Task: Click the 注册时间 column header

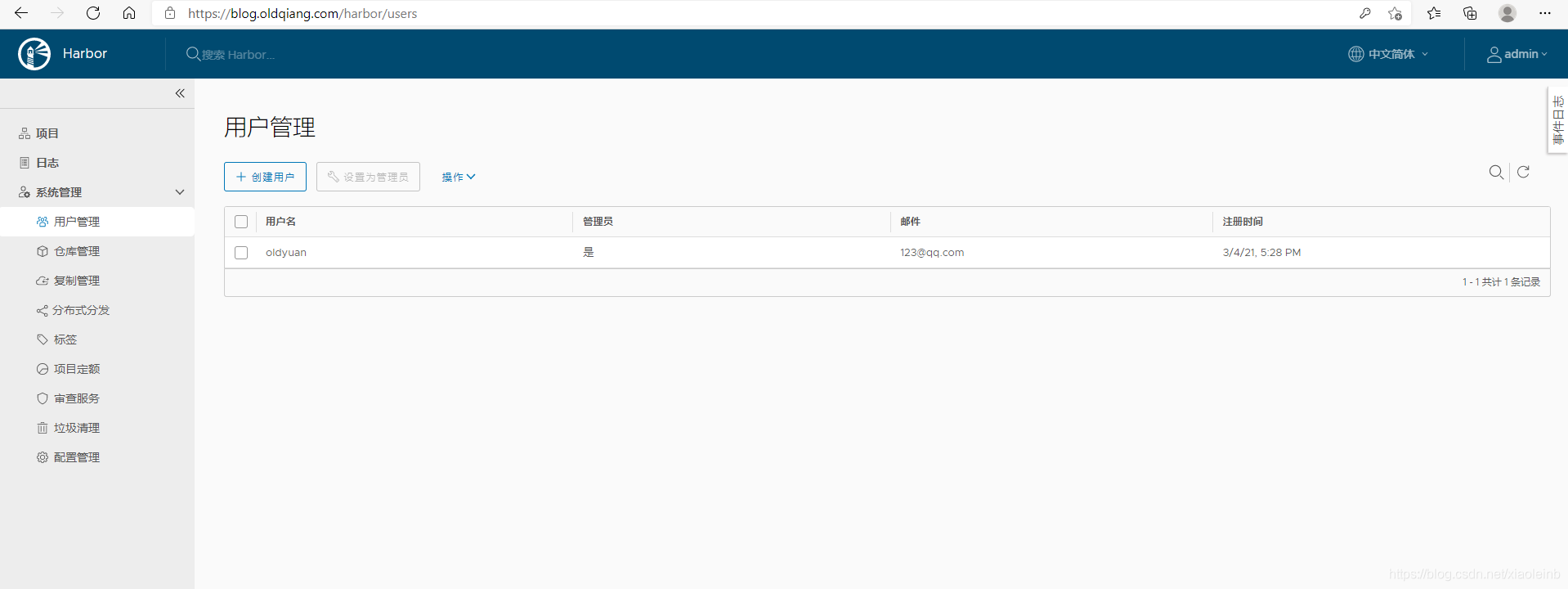Action: point(1243,222)
